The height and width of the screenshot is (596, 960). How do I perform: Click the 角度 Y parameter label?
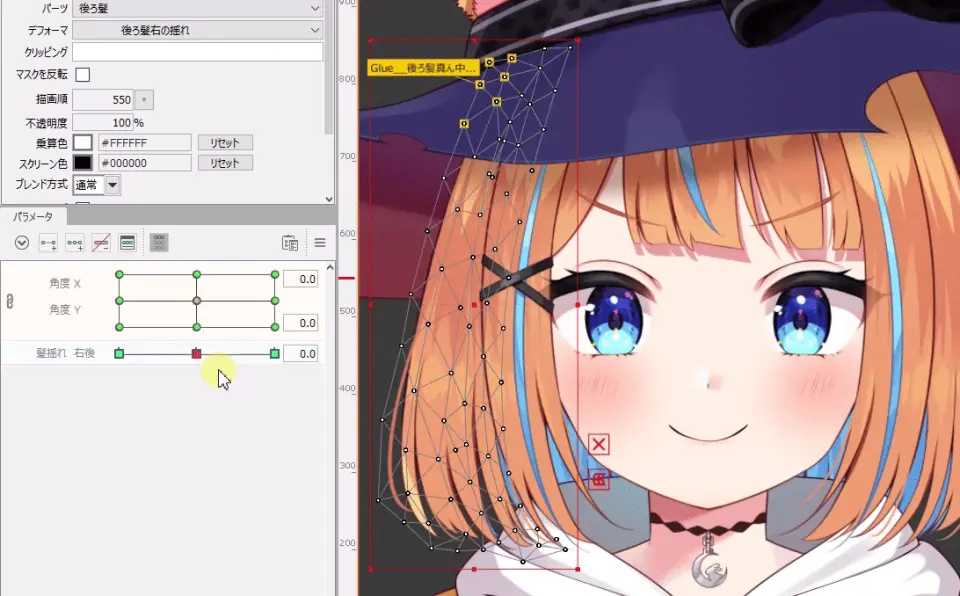point(65,310)
